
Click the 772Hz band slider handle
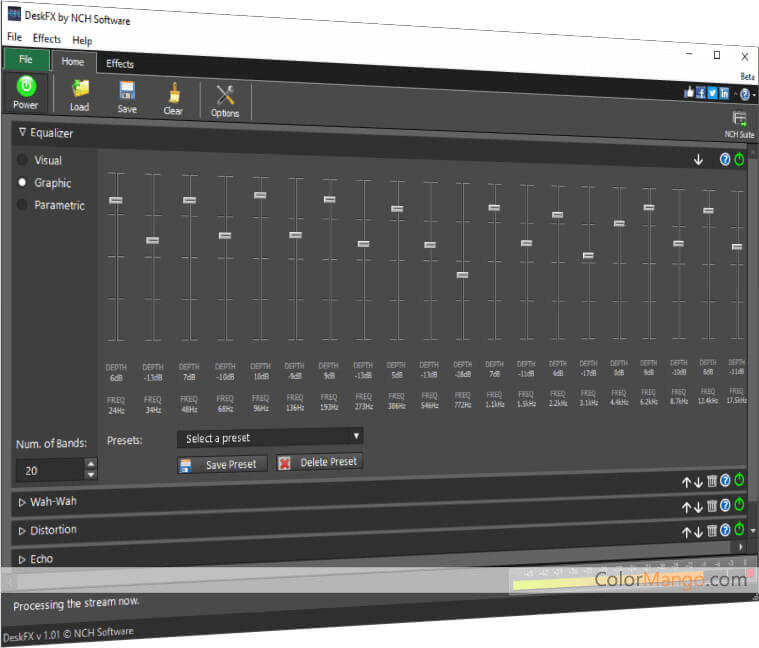[x=462, y=275]
